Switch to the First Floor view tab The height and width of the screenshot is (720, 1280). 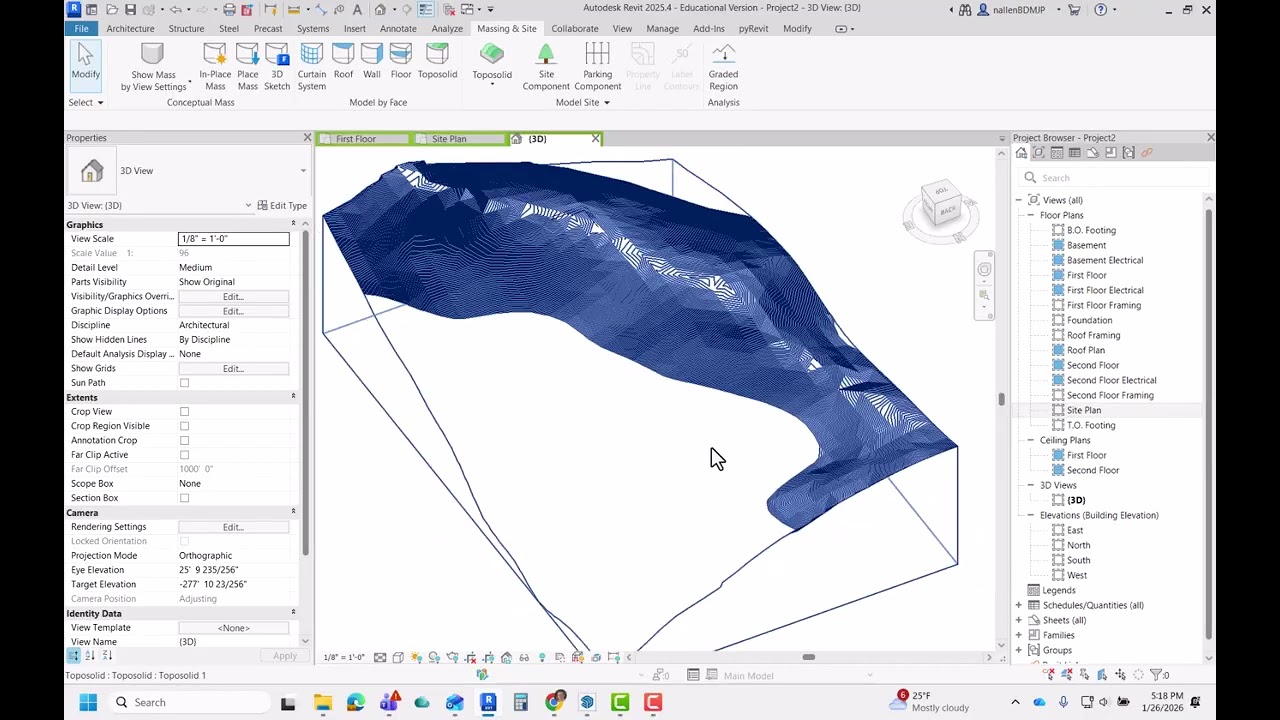[363, 139]
